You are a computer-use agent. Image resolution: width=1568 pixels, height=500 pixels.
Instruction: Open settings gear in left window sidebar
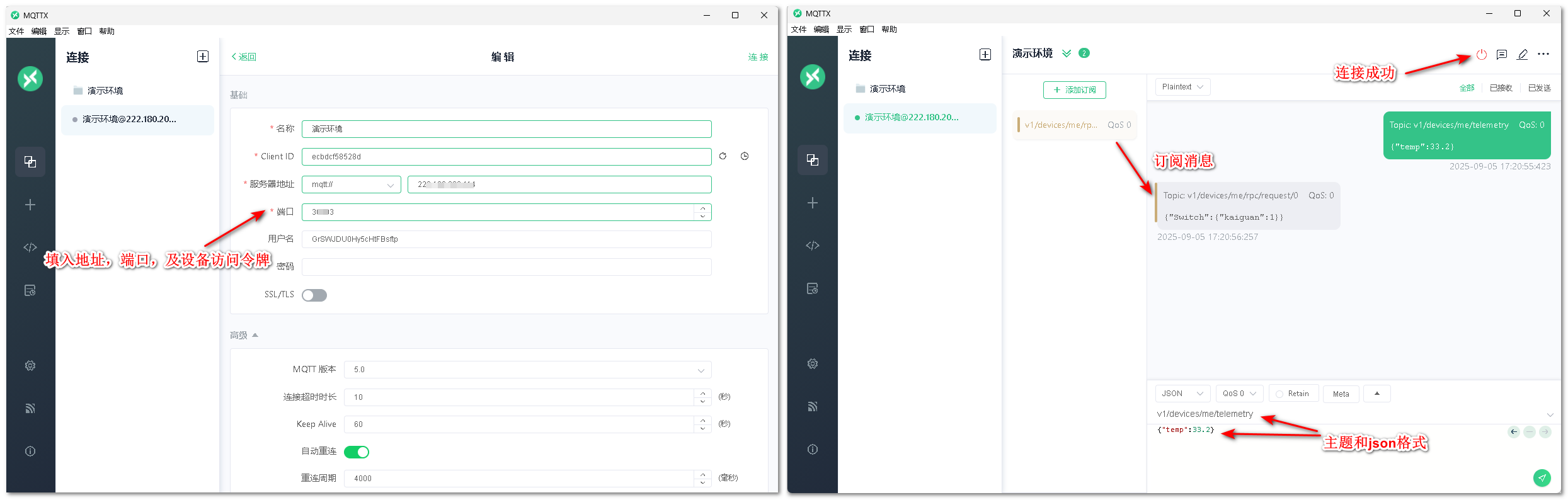(30, 366)
